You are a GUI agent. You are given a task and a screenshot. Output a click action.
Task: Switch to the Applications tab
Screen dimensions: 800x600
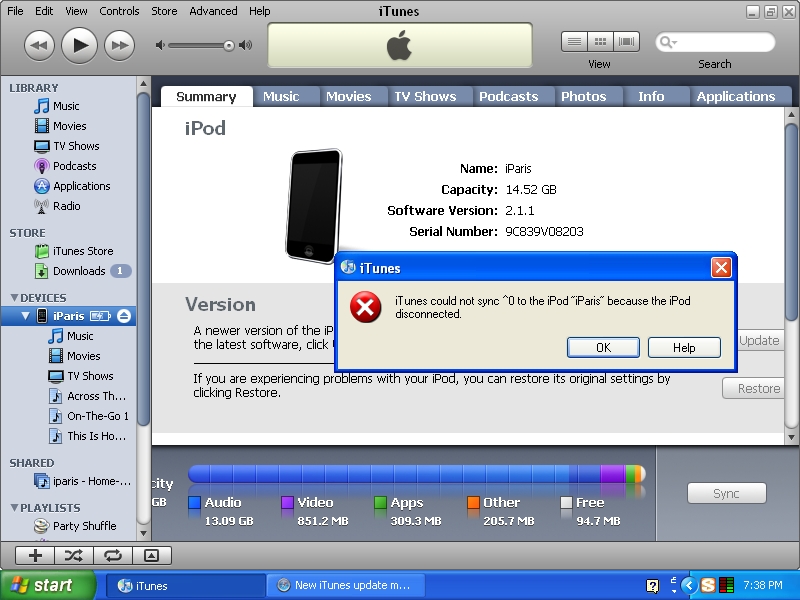tap(736, 96)
